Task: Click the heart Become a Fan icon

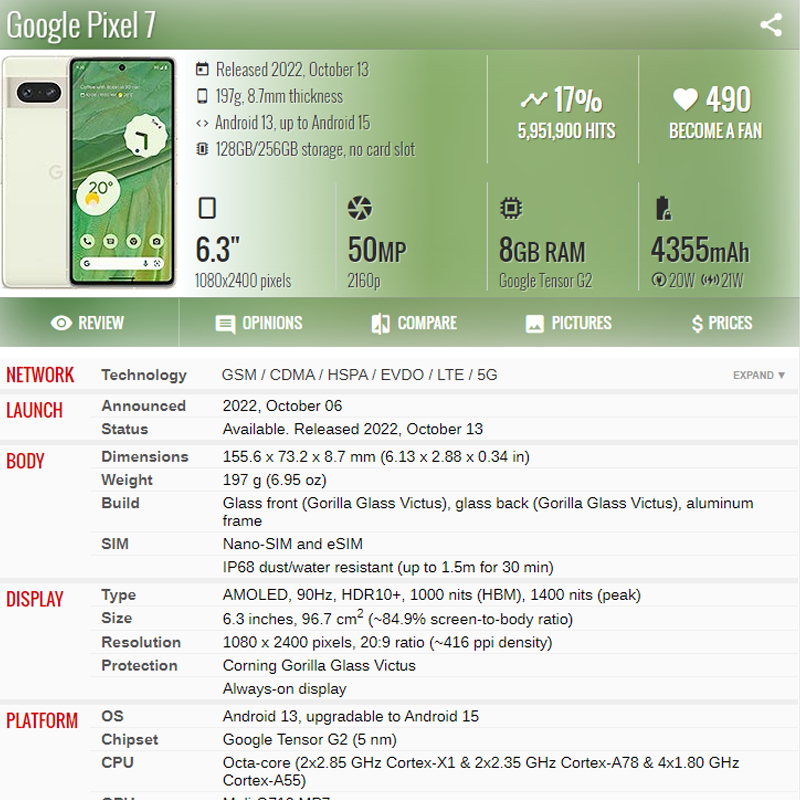Action: tap(685, 99)
